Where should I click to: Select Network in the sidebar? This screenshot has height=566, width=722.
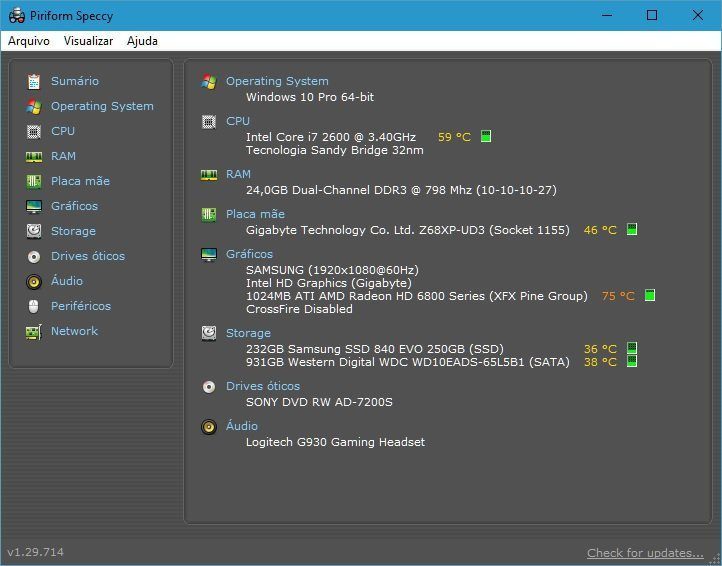point(74,331)
